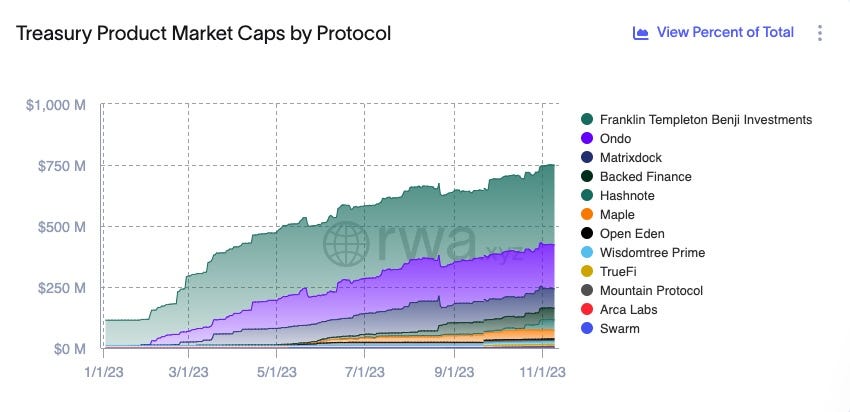Toggle Matrixdock legend item
This screenshot has height=412, width=850.
tap(621, 158)
